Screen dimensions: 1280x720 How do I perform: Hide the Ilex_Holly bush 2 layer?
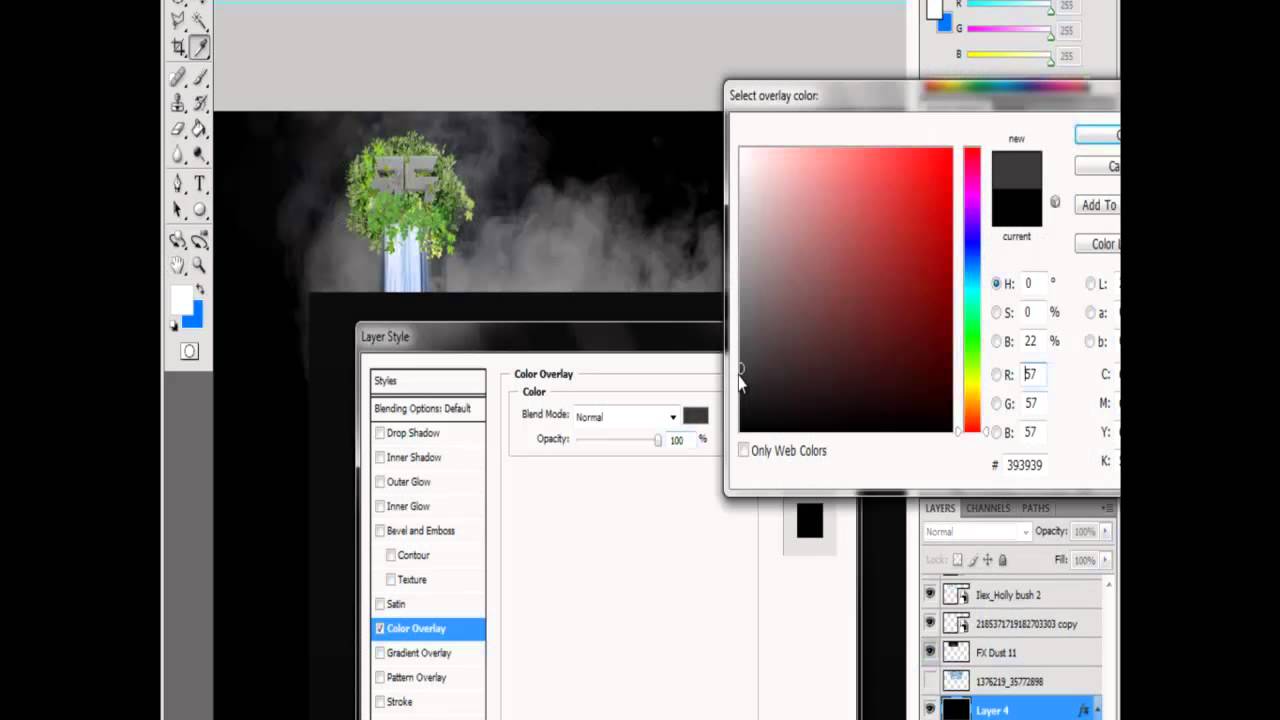click(930, 594)
